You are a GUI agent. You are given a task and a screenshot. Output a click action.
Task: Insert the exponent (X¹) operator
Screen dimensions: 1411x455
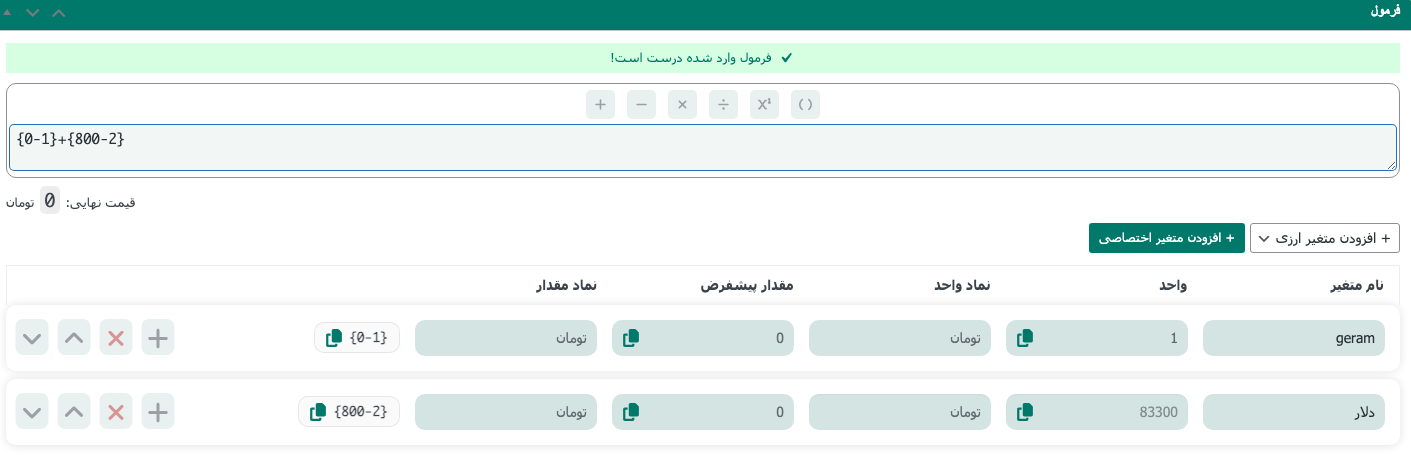coord(764,104)
